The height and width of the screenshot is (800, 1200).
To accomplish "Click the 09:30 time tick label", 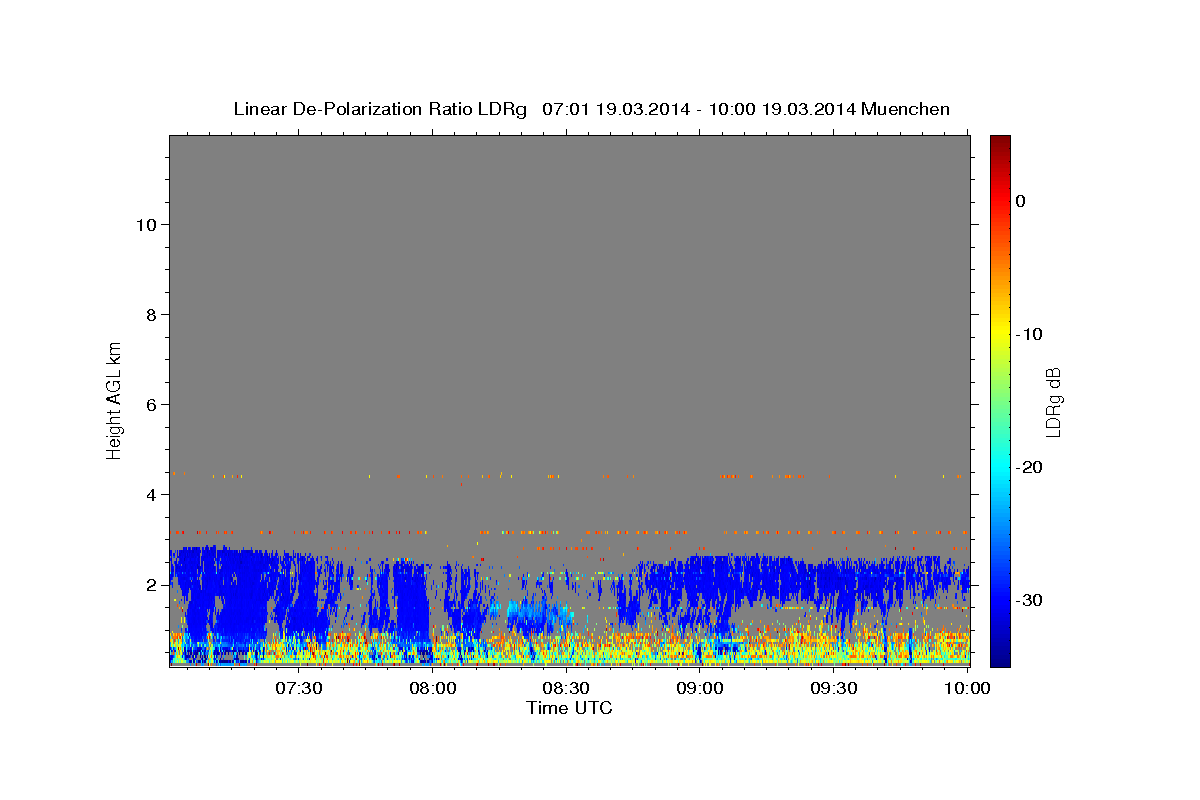I will click(833, 688).
